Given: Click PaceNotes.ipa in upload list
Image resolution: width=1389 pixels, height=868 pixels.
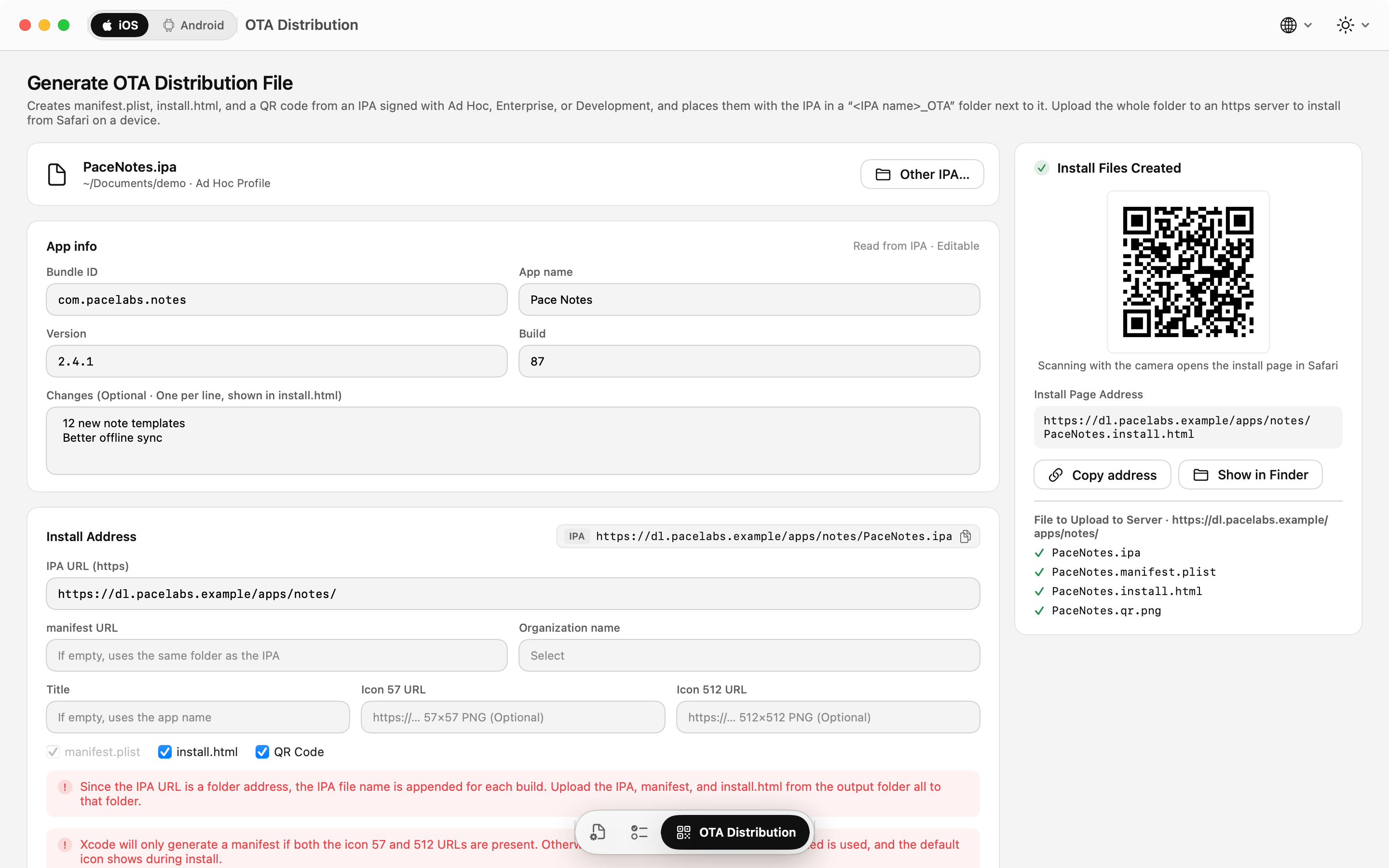Looking at the screenshot, I should point(1096,553).
